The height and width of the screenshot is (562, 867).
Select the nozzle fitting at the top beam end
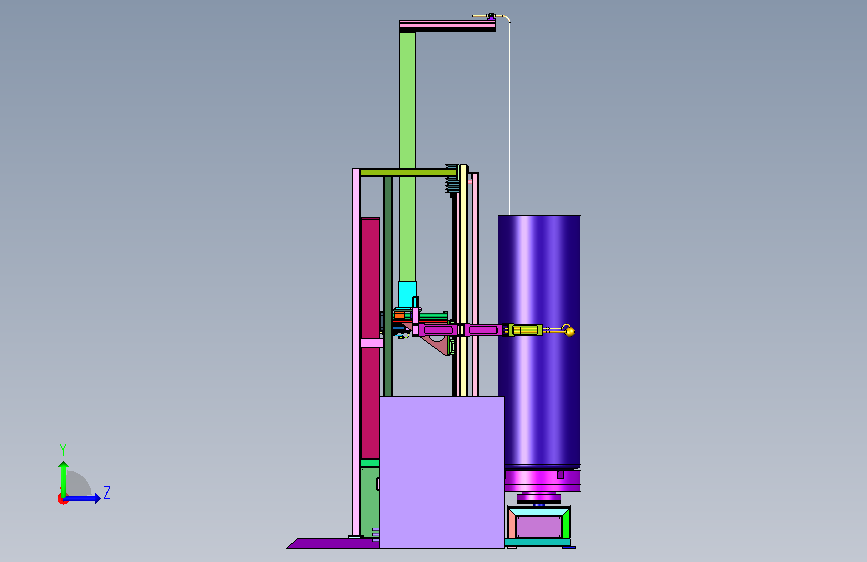[490, 17]
